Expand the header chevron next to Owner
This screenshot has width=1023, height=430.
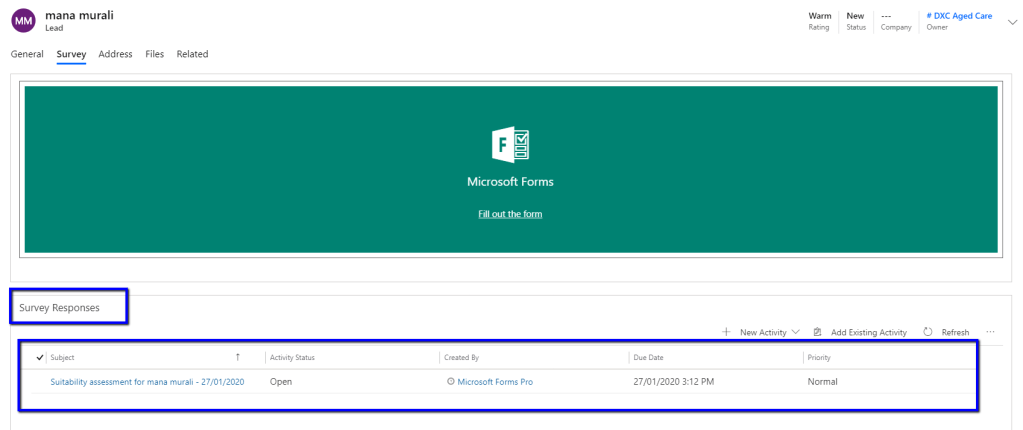click(x=1010, y=21)
